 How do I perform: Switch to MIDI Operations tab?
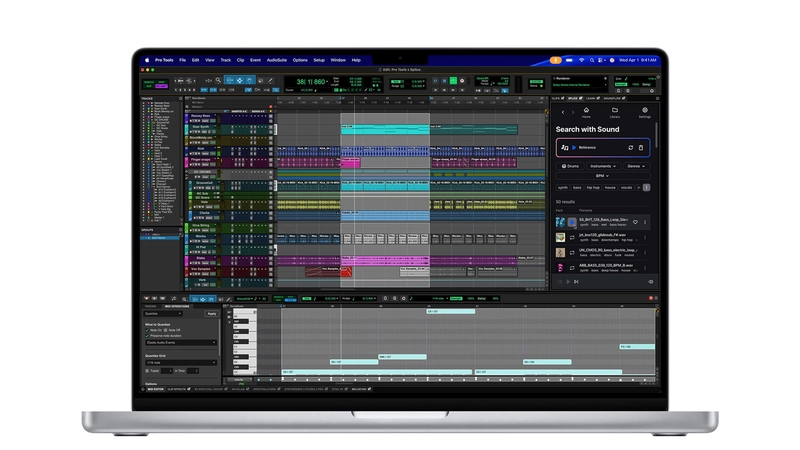(x=177, y=306)
